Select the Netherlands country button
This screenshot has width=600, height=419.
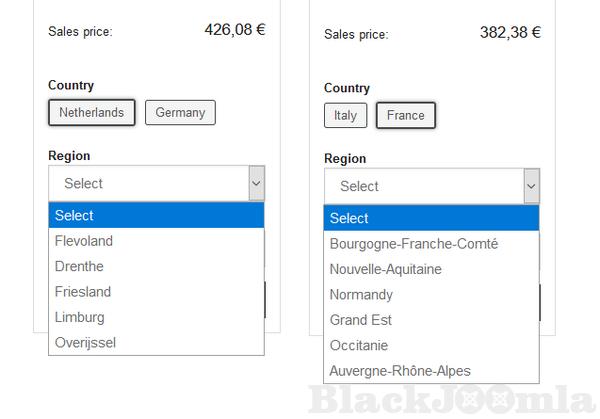[91, 113]
